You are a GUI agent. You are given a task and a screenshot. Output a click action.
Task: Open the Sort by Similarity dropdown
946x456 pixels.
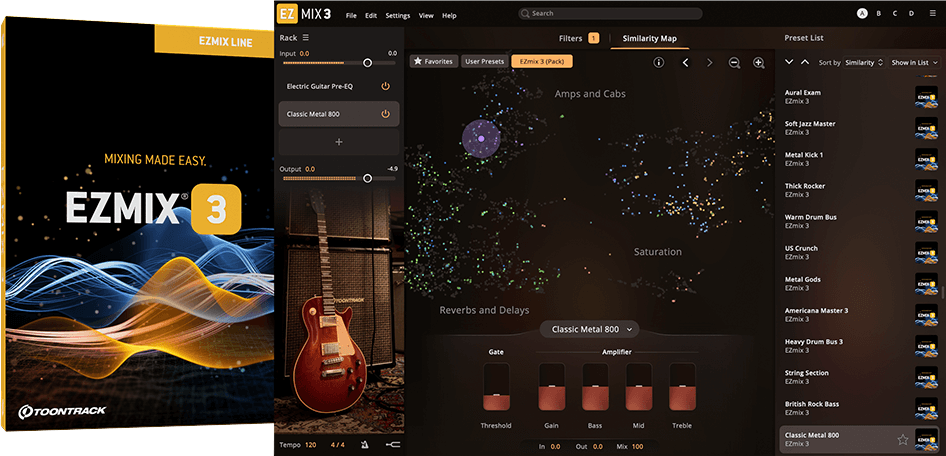tap(863, 62)
